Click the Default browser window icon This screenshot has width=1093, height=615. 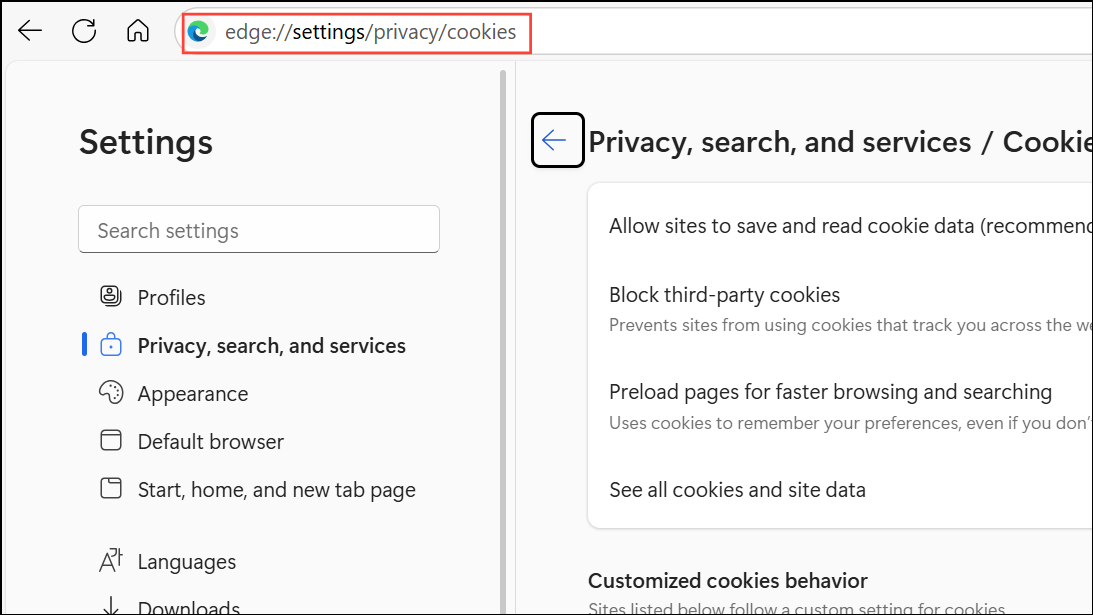[x=110, y=441]
